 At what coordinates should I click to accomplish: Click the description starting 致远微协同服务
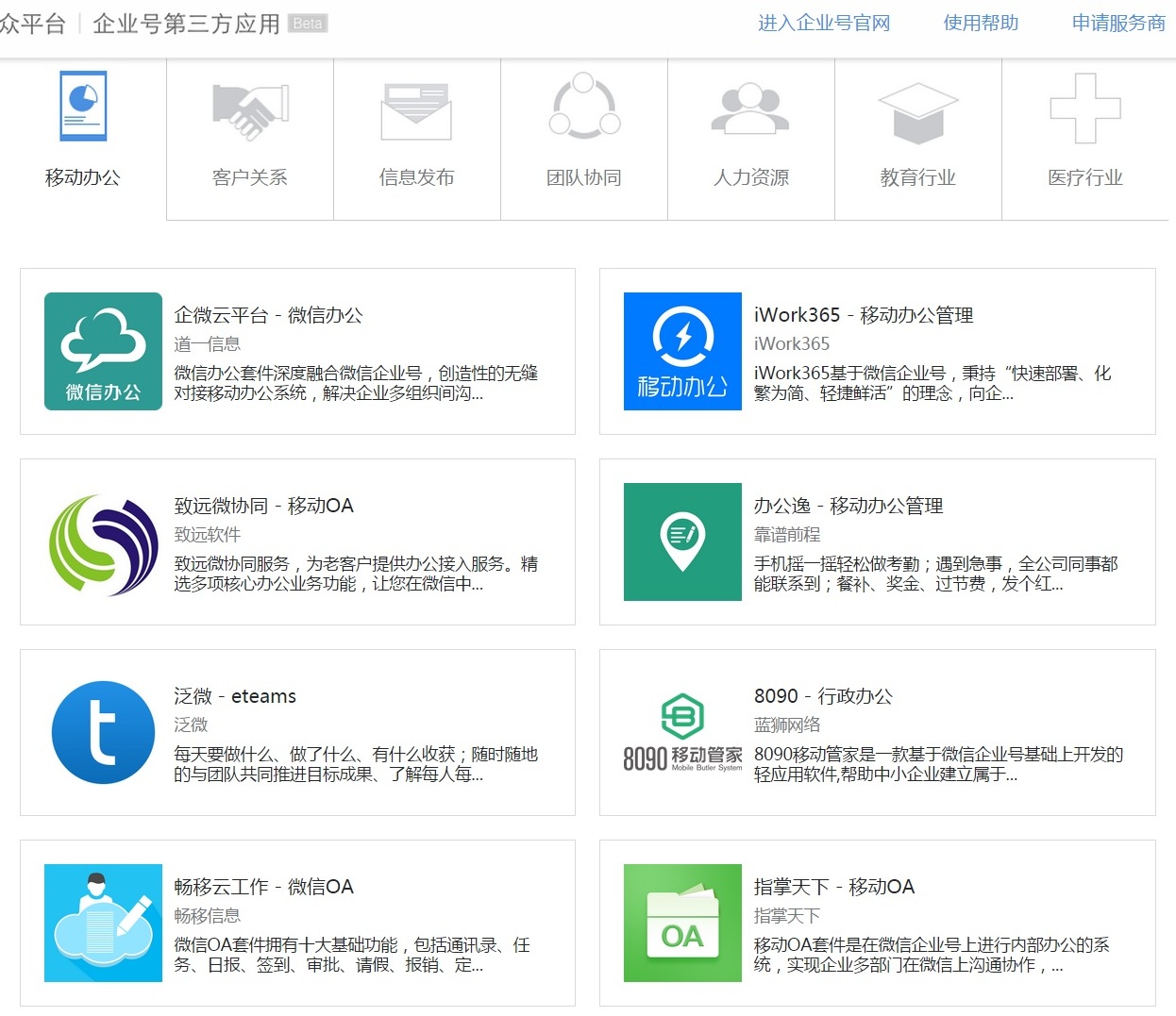[356, 574]
